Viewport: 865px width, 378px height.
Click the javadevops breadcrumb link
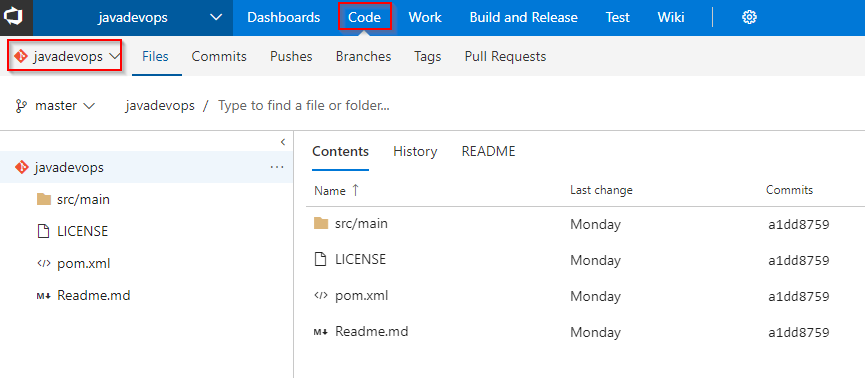[x=160, y=105]
